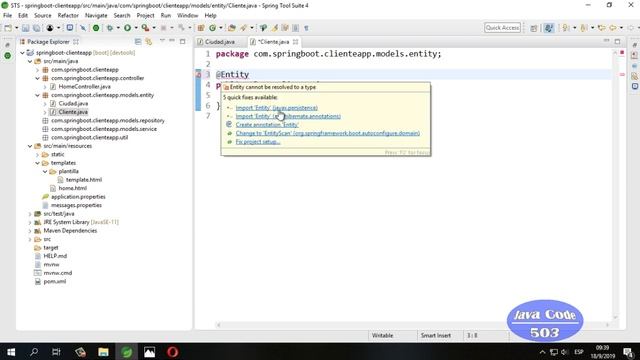Click the Save All toolbar icon
640x360 pixels.
coord(36,28)
